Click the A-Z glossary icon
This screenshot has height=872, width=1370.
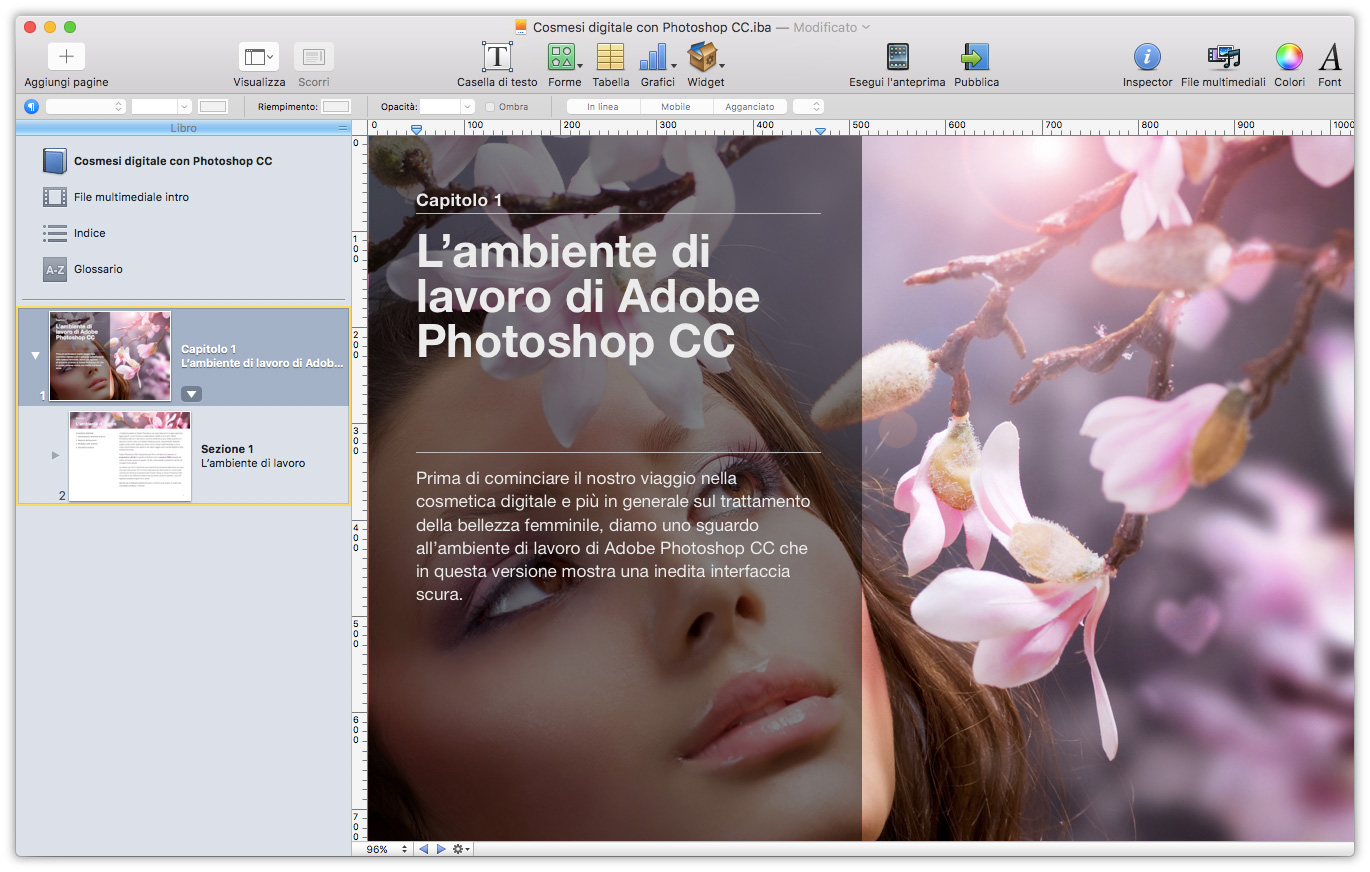click(x=55, y=269)
